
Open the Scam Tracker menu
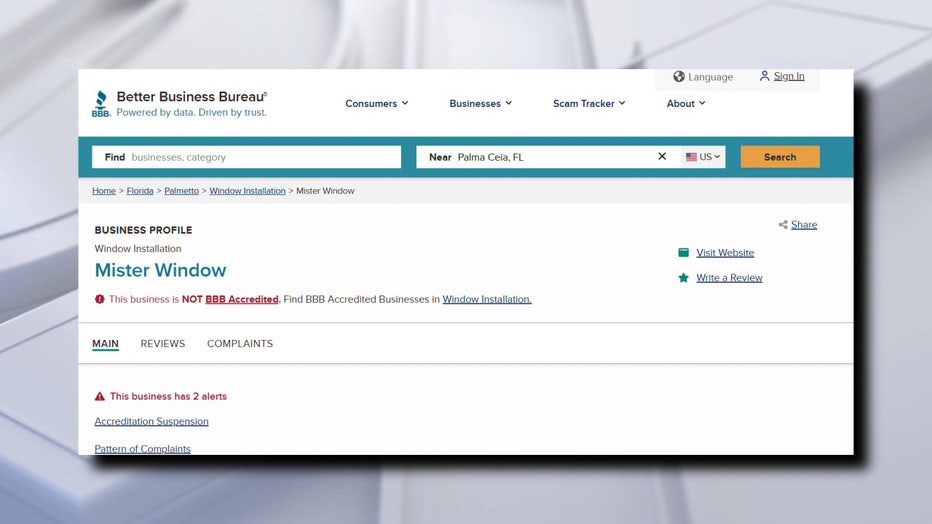pos(589,104)
